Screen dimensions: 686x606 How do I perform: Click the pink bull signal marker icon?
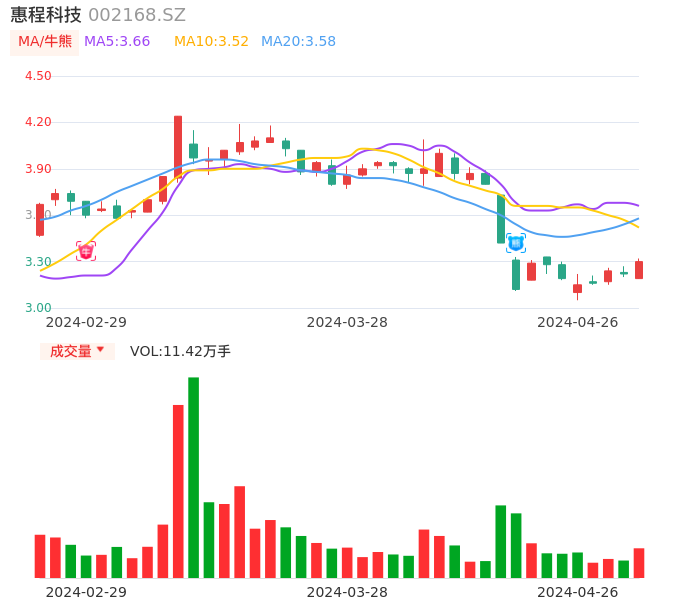86,251
